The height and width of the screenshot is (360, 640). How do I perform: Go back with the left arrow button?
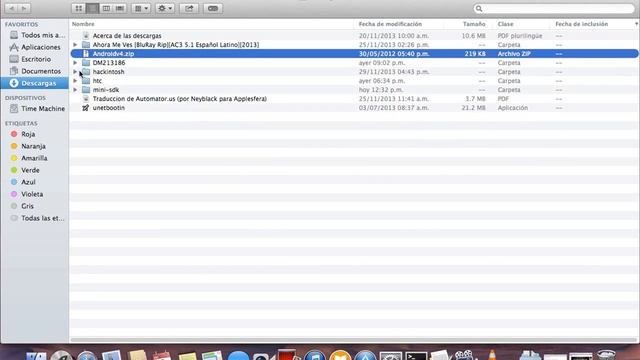tap(11, 8)
